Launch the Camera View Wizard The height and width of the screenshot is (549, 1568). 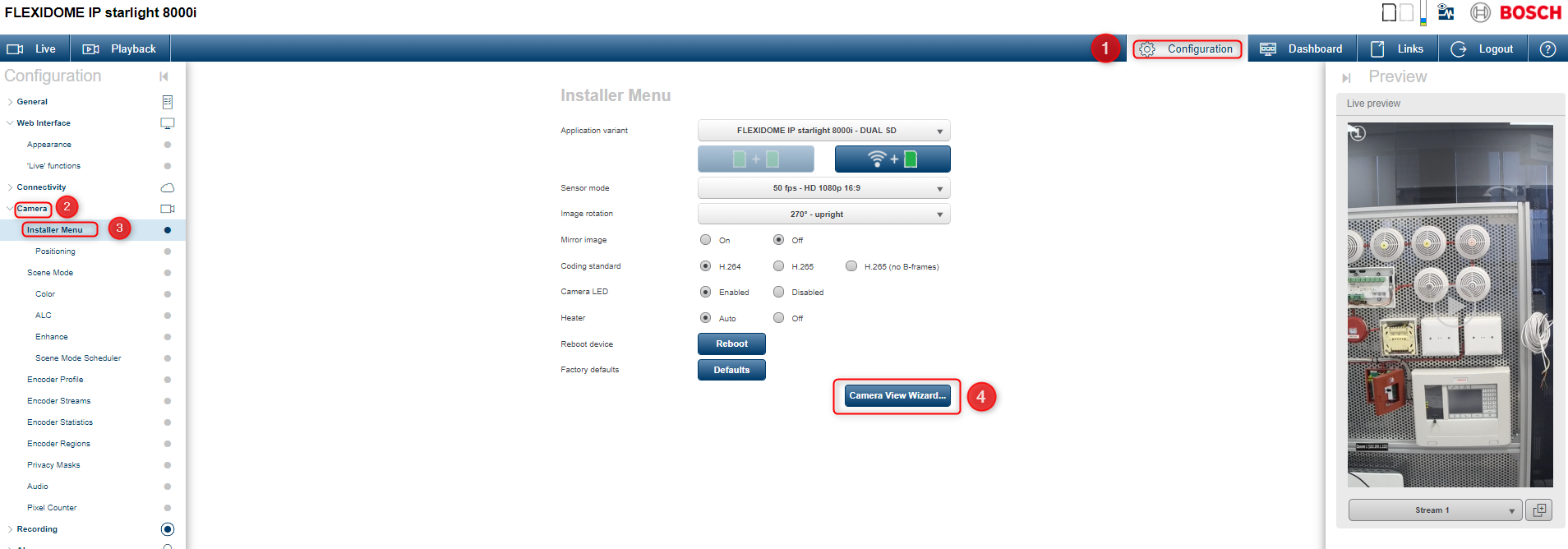pos(897,395)
